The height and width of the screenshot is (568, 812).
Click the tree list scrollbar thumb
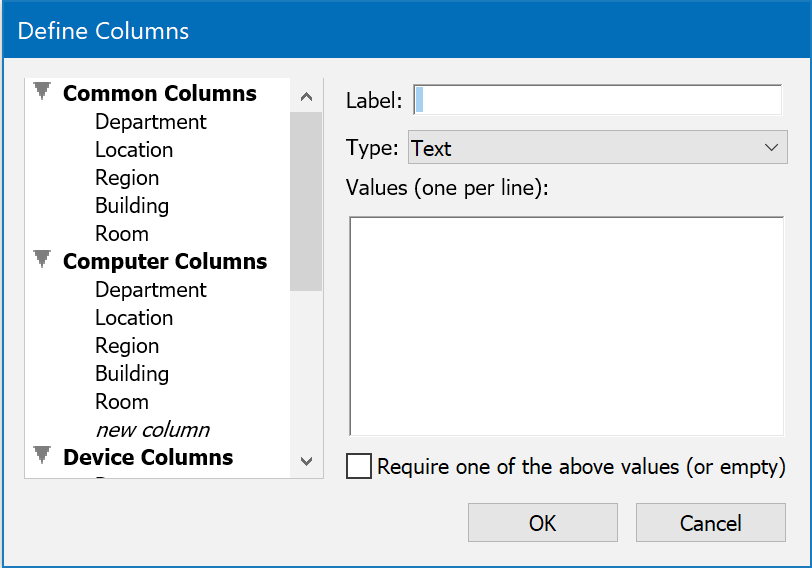pyautogui.click(x=306, y=201)
